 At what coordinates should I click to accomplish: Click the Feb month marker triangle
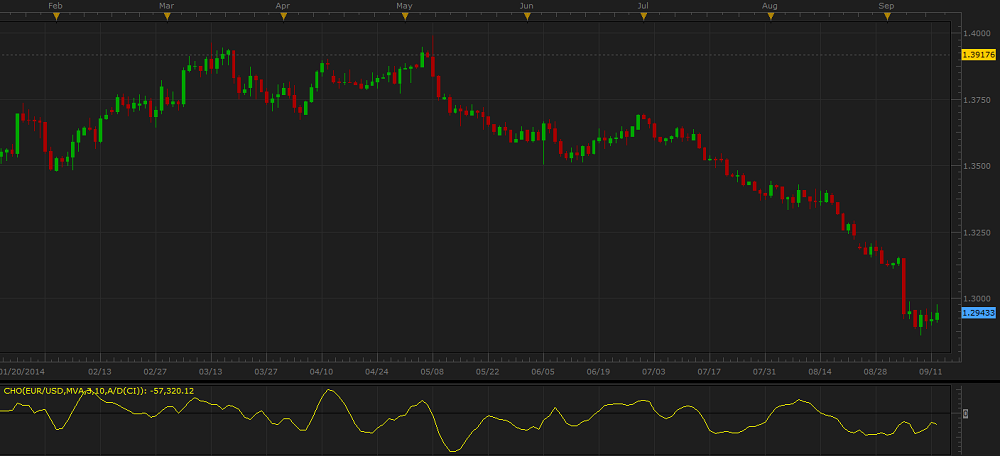[x=55, y=17]
